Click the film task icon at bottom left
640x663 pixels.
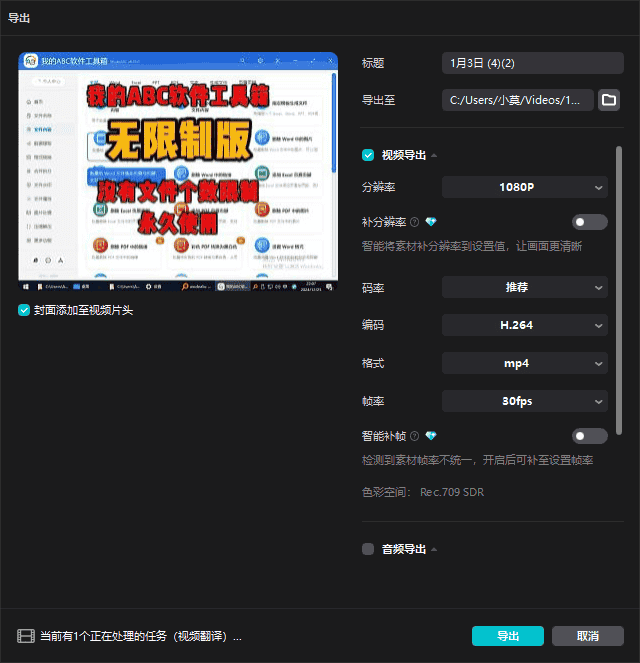point(25,636)
